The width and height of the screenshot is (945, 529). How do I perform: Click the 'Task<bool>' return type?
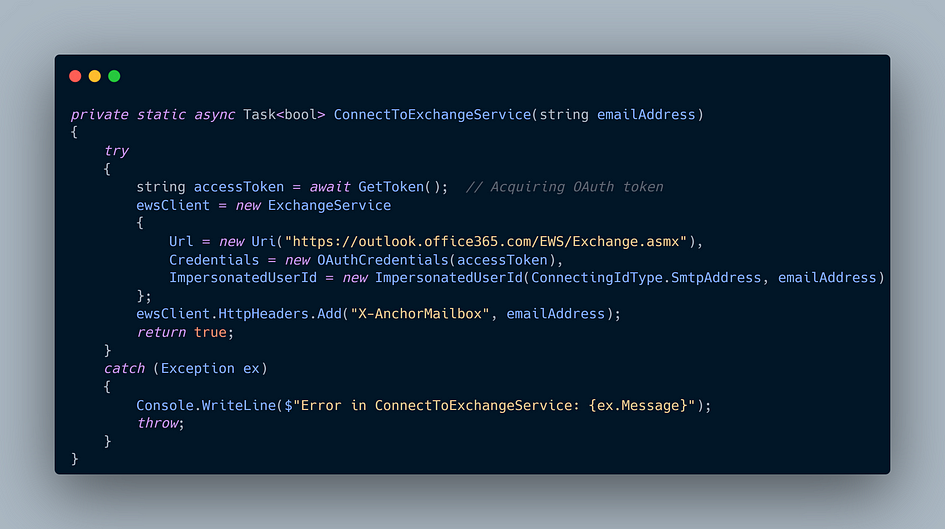point(284,114)
